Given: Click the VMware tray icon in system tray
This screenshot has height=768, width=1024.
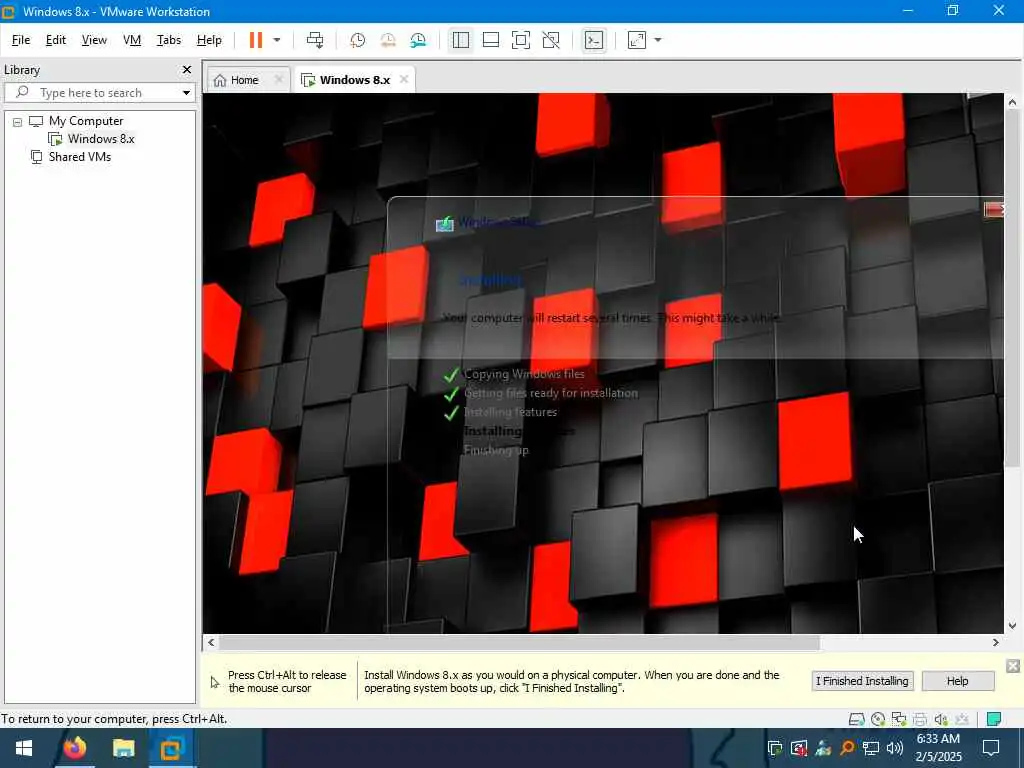Looking at the screenshot, I should coord(775,748).
